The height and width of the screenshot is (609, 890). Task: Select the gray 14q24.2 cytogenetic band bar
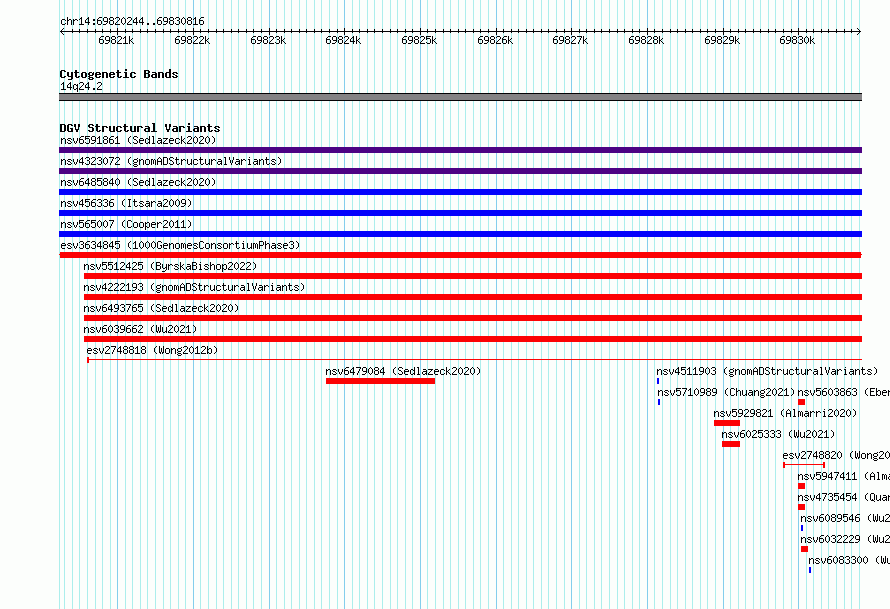(460, 97)
